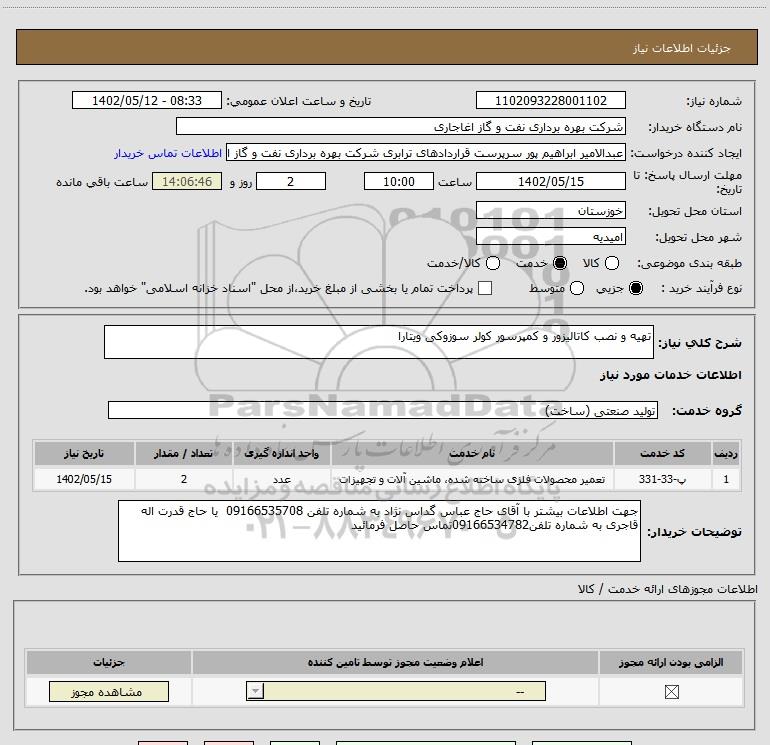
Task: Click the تاریخ نیاز column header
Action: coord(84,453)
